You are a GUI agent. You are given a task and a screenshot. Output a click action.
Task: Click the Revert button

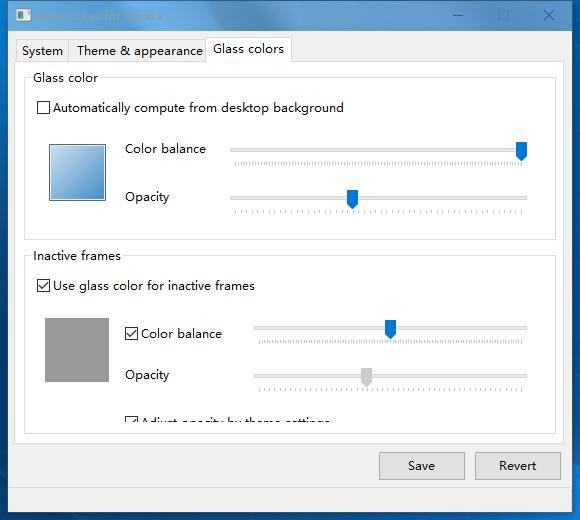518,466
